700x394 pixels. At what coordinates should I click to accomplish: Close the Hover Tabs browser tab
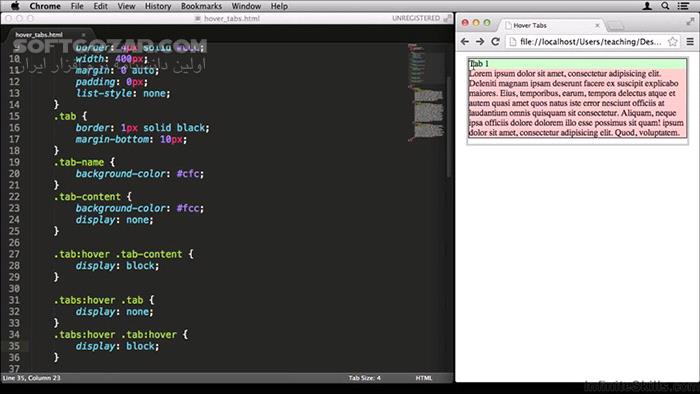coord(597,25)
